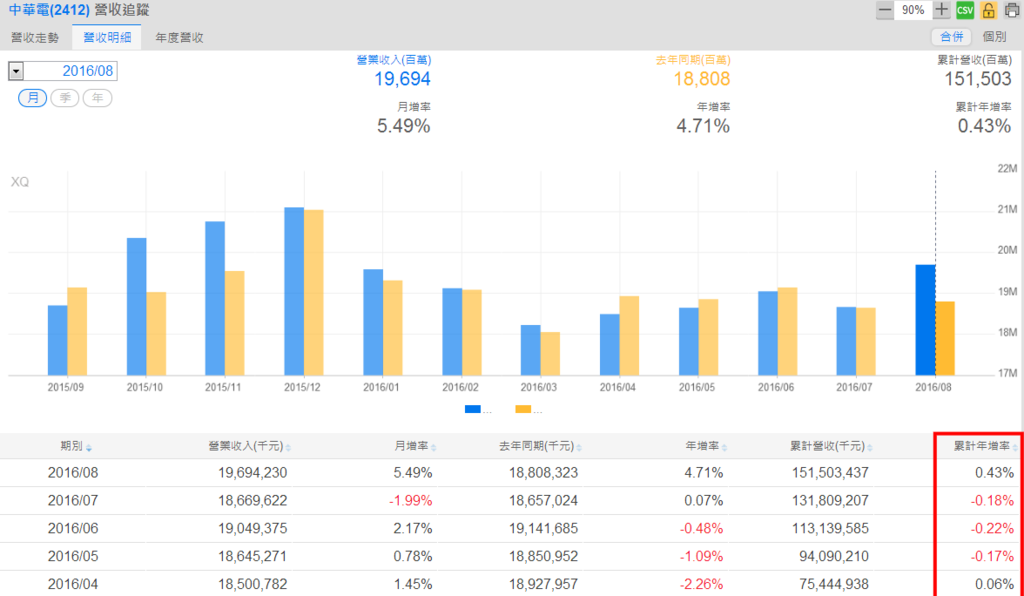Click the revenue value 19,694,230

[253, 473]
